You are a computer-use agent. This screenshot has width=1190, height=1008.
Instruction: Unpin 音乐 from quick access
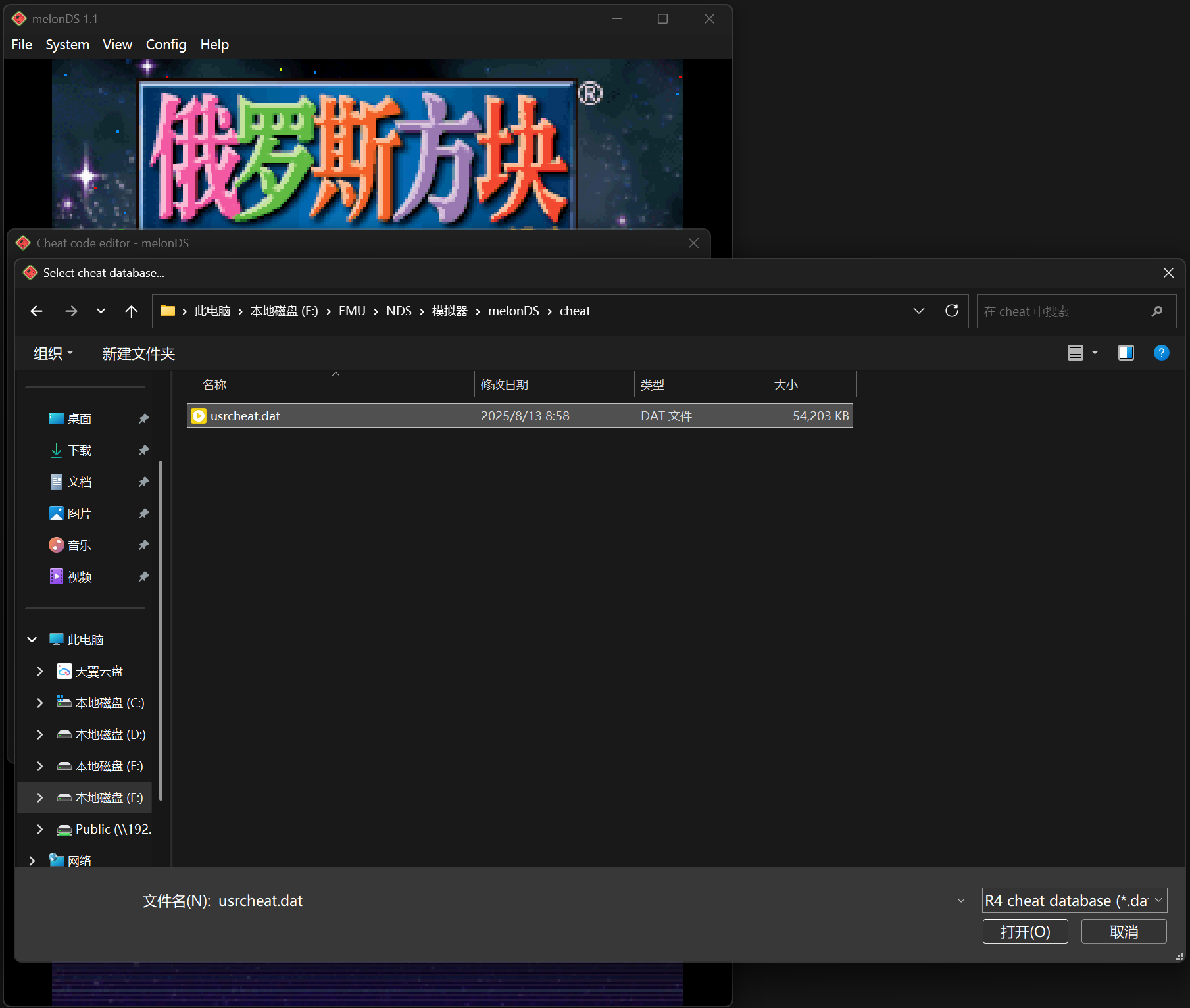[143, 545]
